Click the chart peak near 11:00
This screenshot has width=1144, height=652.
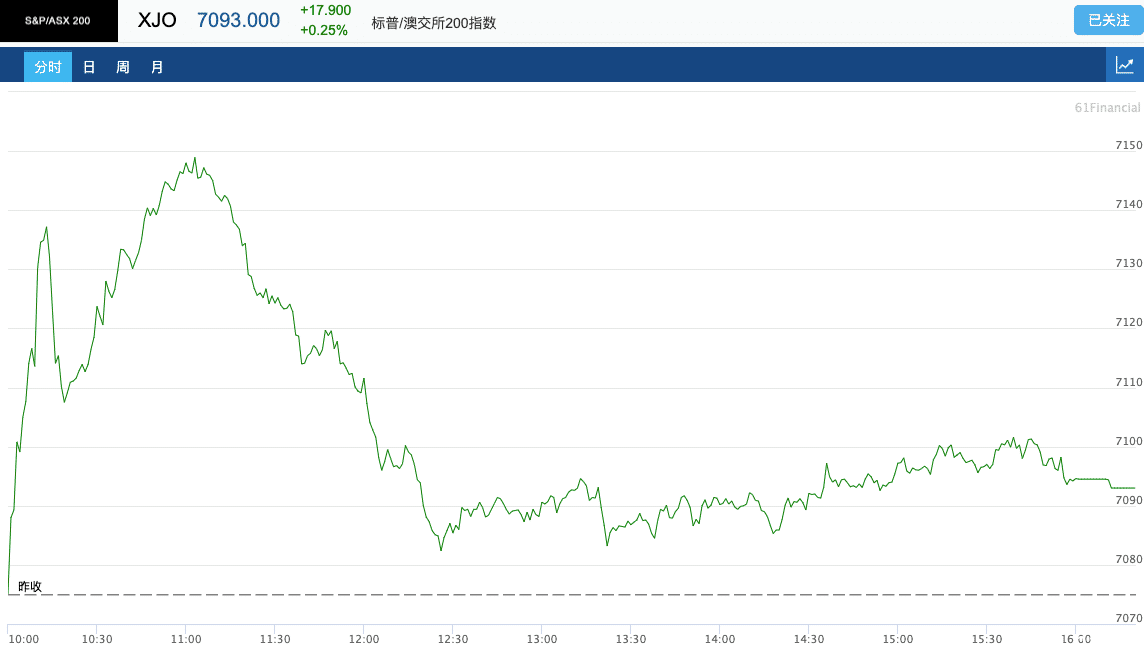194,159
